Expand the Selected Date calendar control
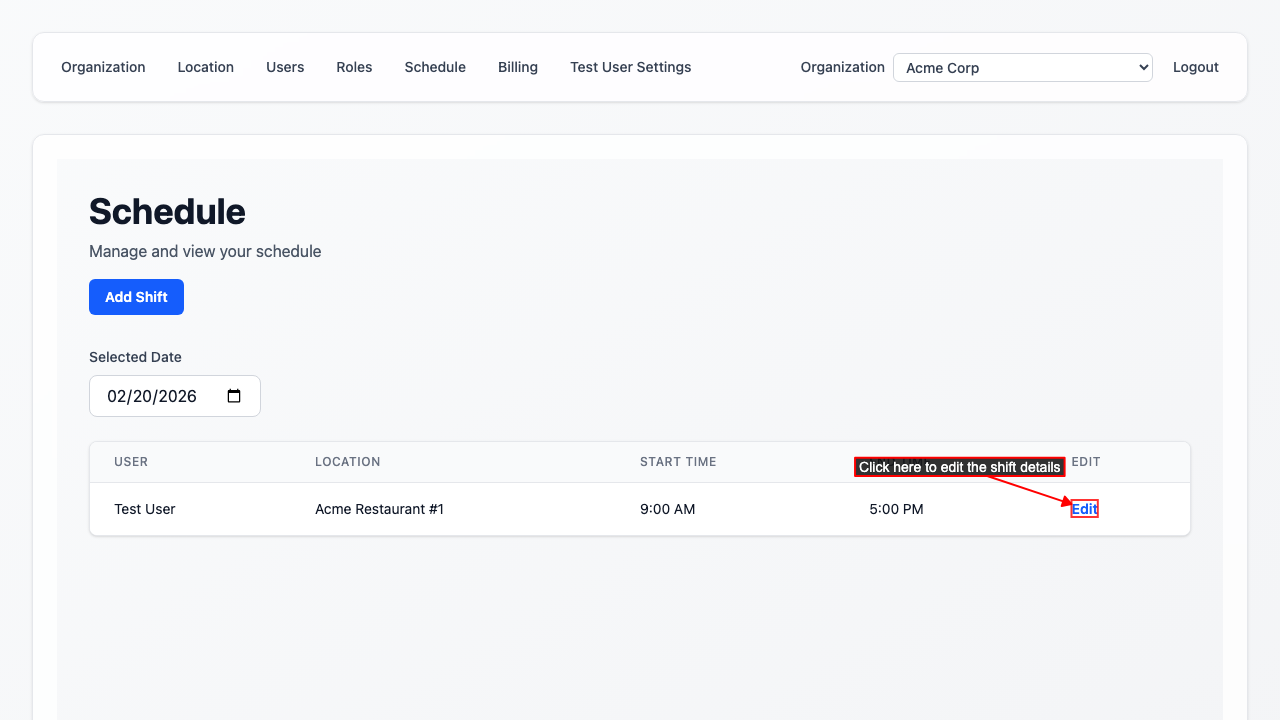Viewport: 1280px width, 720px height. pyautogui.click(x=233, y=396)
